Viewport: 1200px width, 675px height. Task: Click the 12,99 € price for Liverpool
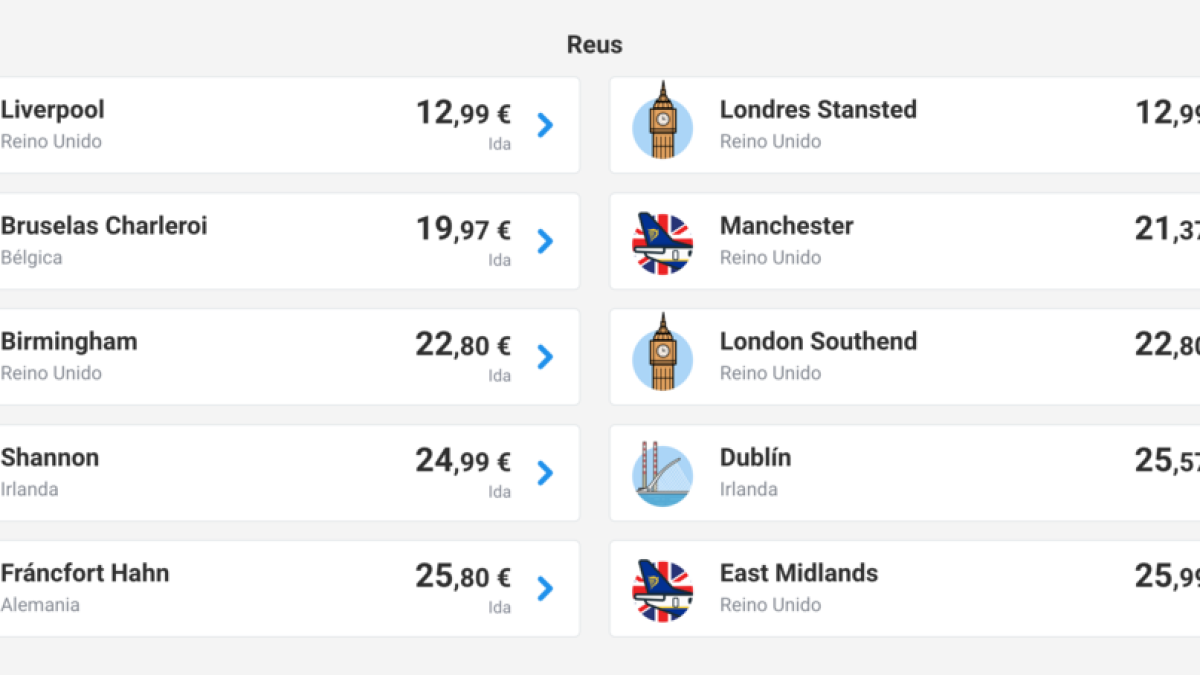click(462, 114)
